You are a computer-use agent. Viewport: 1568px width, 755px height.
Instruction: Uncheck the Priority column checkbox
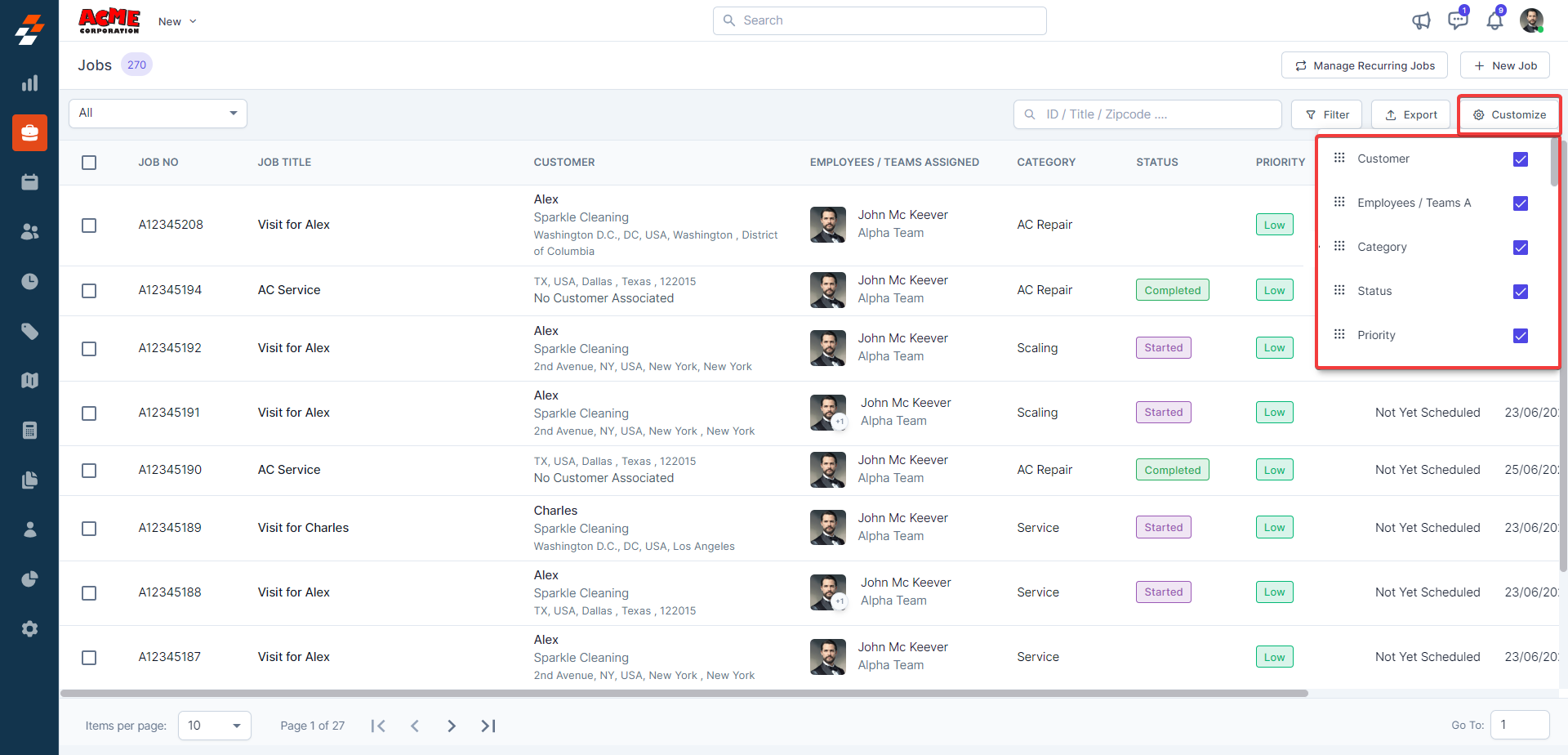(1520, 336)
